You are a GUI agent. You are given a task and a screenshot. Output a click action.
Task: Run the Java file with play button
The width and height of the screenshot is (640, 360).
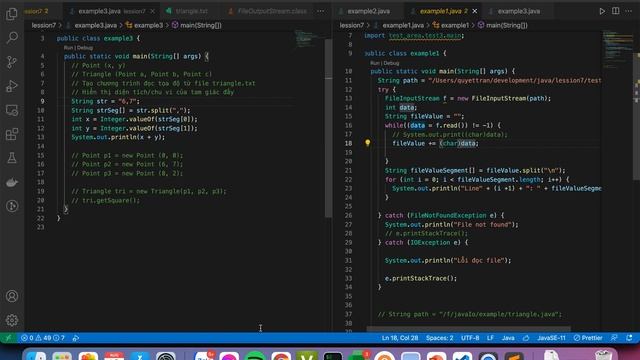(x=602, y=11)
